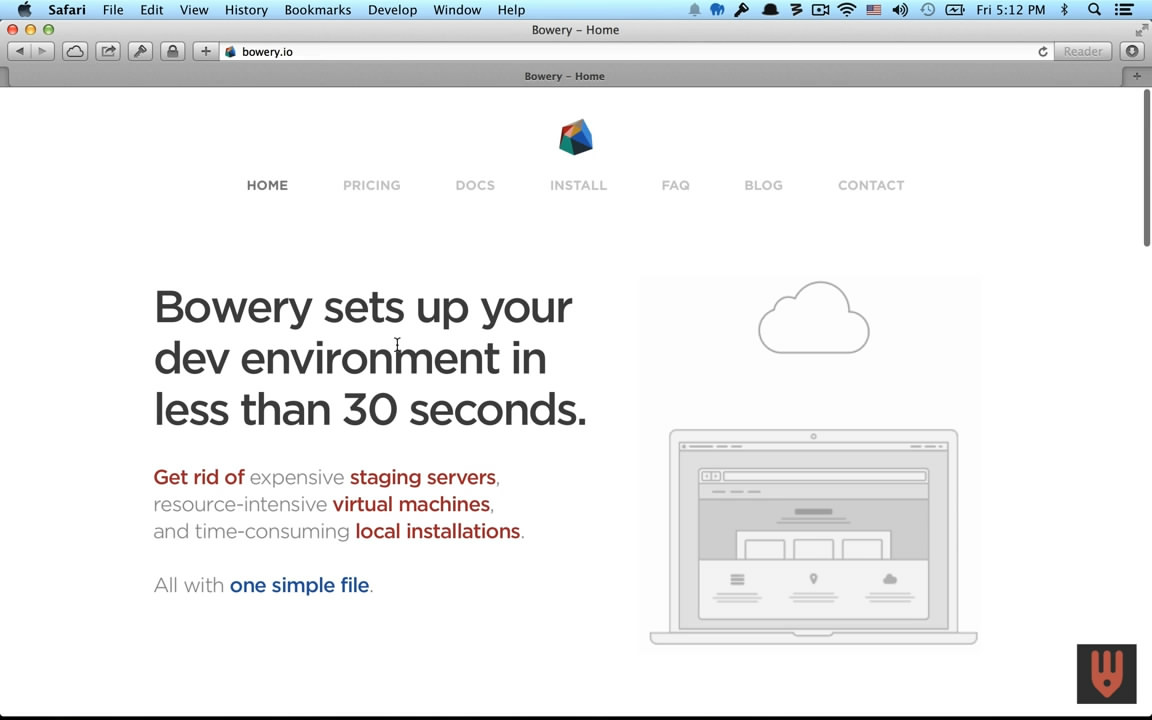The height and width of the screenshot is (720, 1152).
Task: Click the bowery.io address field
Action: 636,51
